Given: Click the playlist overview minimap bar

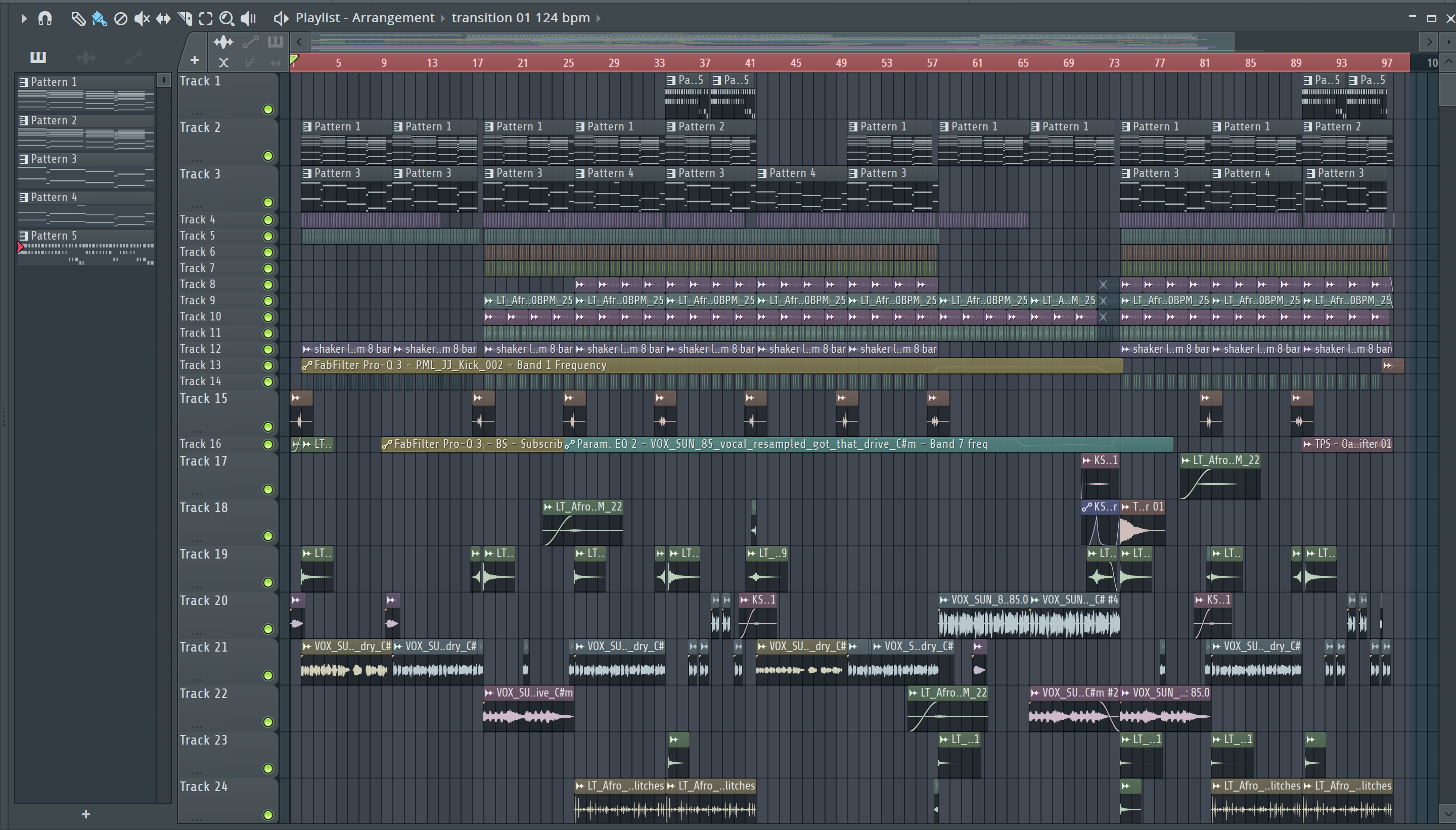Looking at the screenshot, I should [x=772, y=41].
